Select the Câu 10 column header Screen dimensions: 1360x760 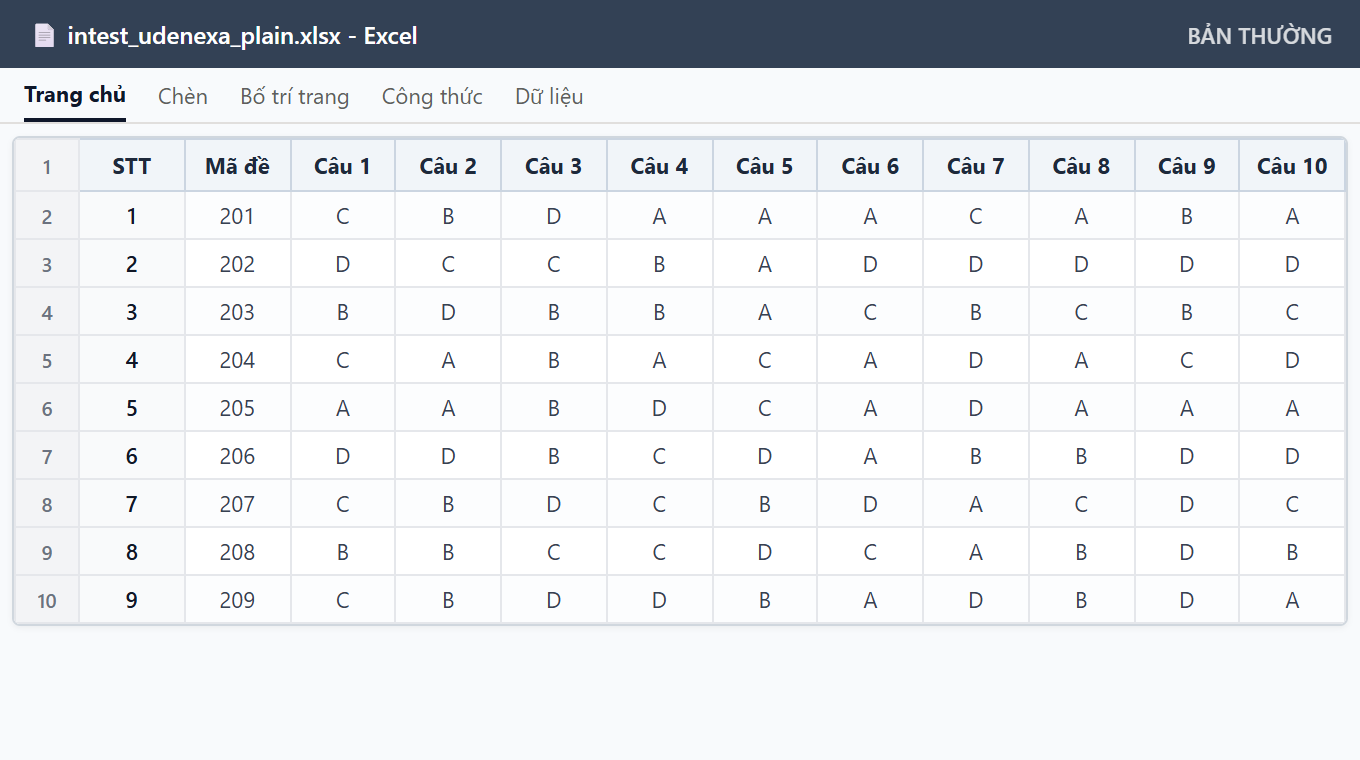1292,166
